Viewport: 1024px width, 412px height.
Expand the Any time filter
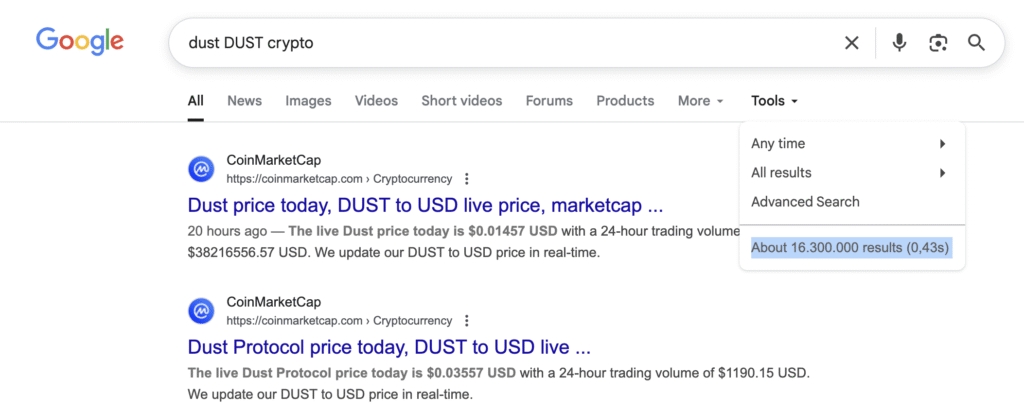[x=849, y=144]
